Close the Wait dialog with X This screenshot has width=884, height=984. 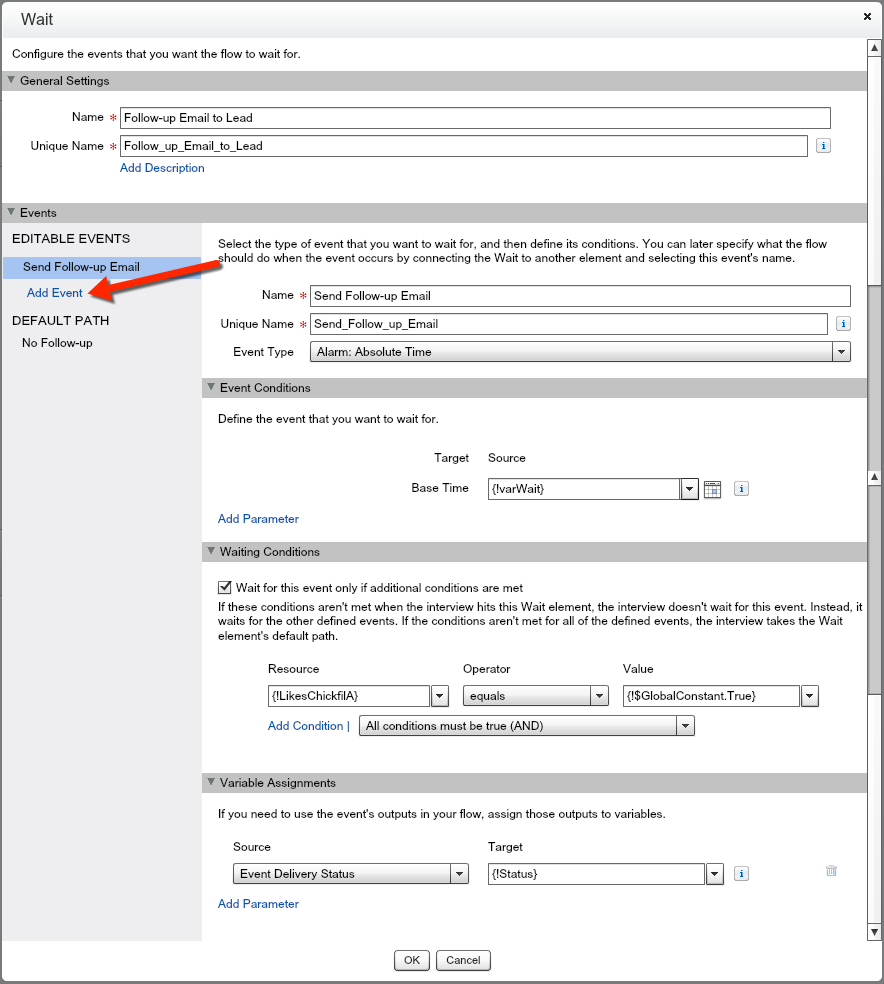pyautogui.click(x=867, y=17)
